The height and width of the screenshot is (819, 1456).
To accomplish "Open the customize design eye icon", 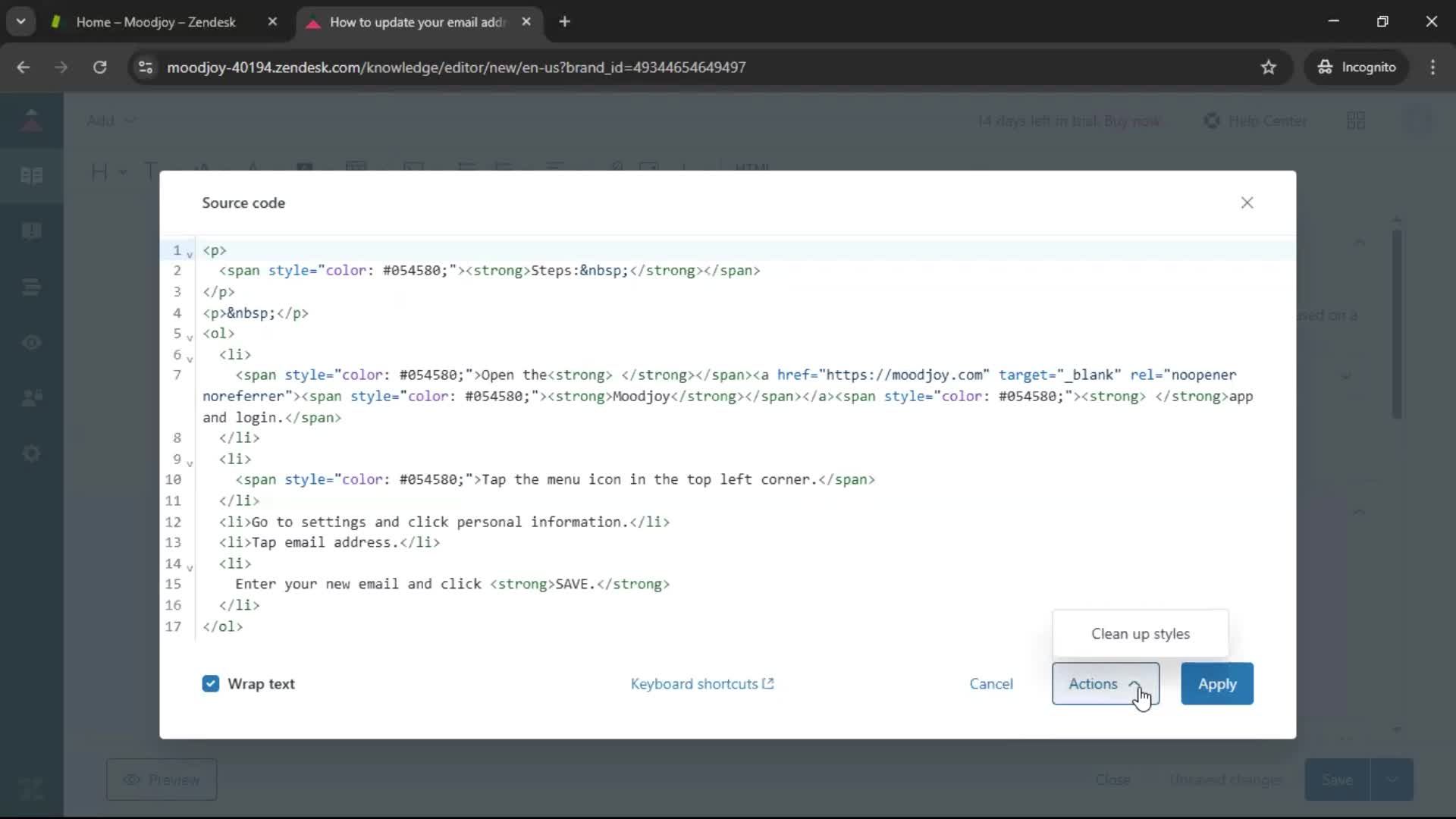I will 31,343.
